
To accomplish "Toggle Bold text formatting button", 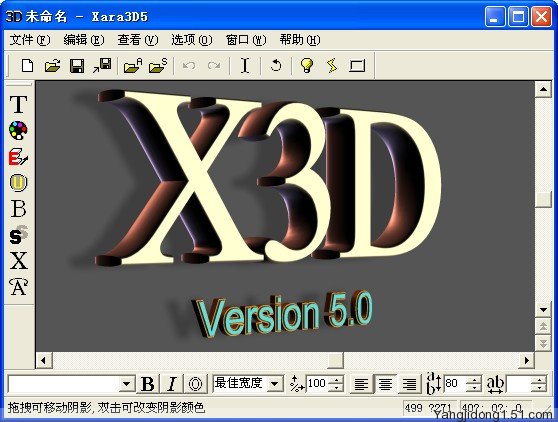I will click(148, 384).
